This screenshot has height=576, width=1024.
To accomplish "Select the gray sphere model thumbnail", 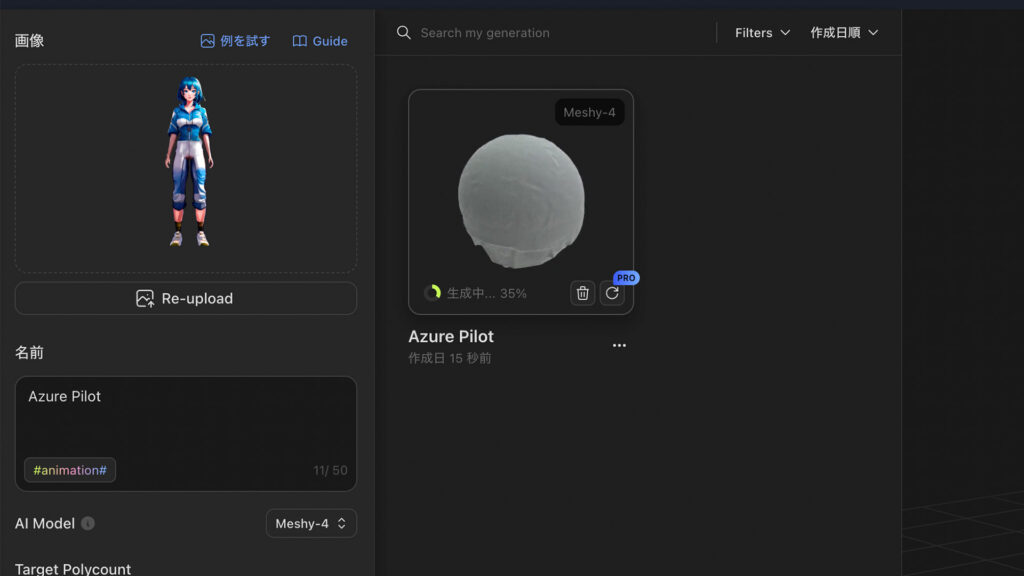I will [520, 200].
